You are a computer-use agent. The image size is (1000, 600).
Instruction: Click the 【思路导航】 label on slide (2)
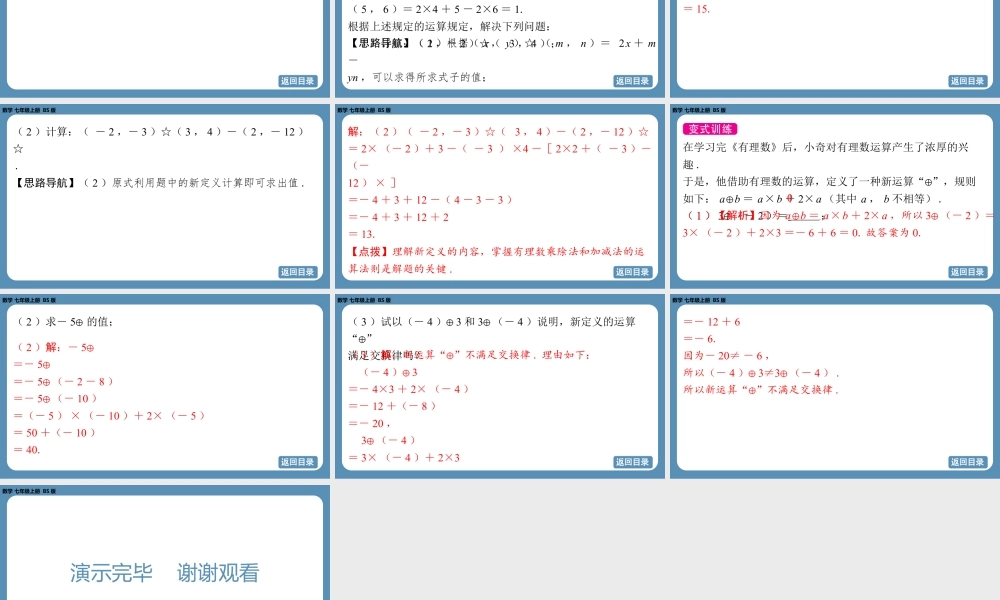(x=41, y=180)
